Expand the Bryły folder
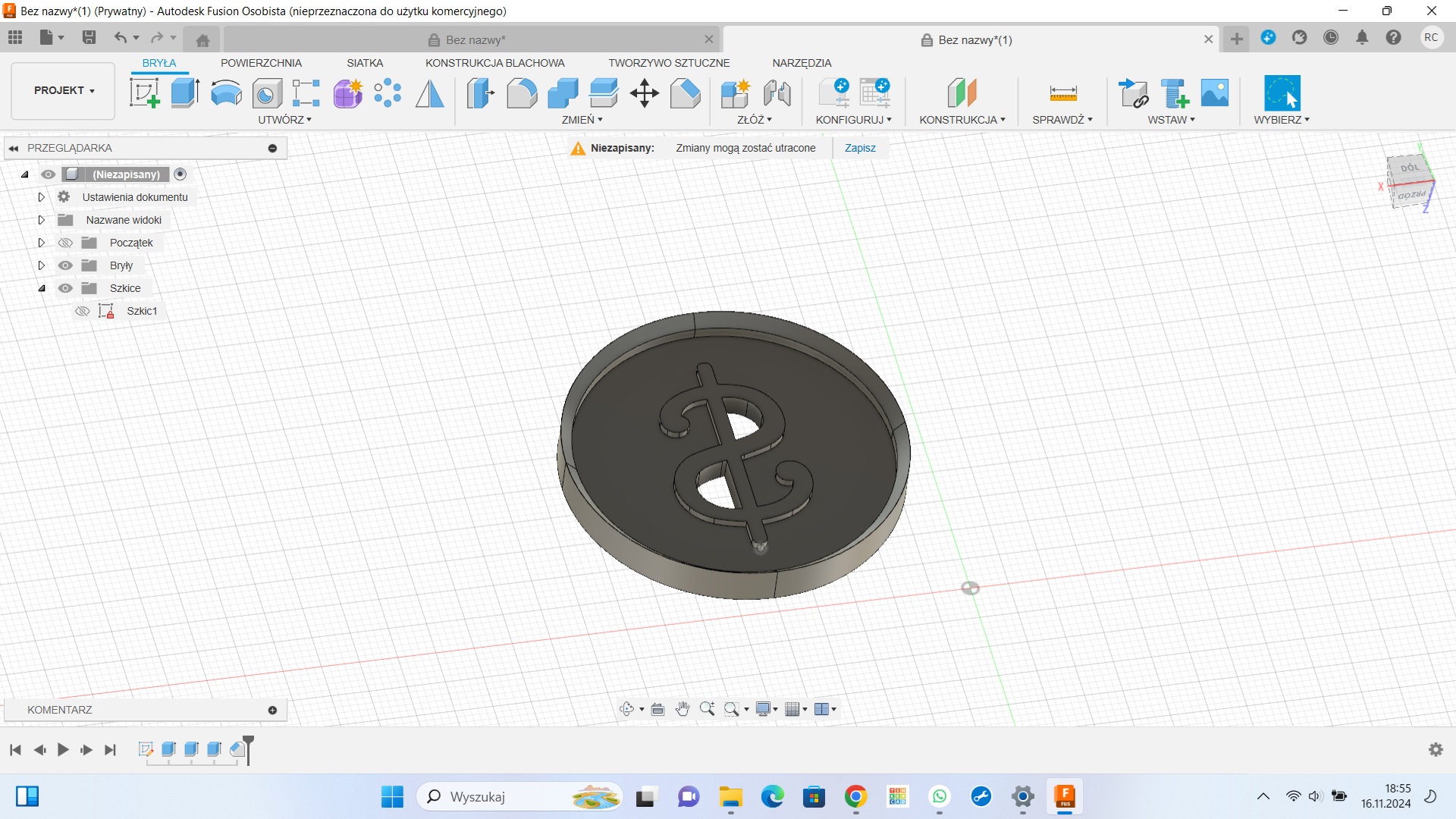Image resolution: width=1456 pixels, height=819 pixels. pos(42,265)
